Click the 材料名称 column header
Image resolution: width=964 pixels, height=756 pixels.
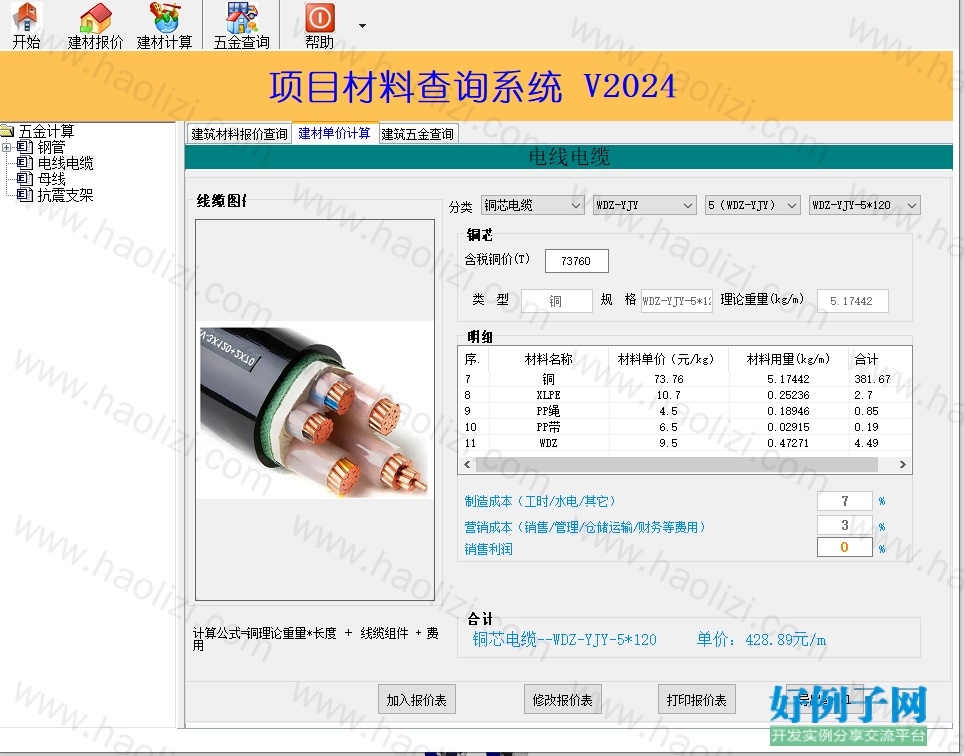(548, 359)
